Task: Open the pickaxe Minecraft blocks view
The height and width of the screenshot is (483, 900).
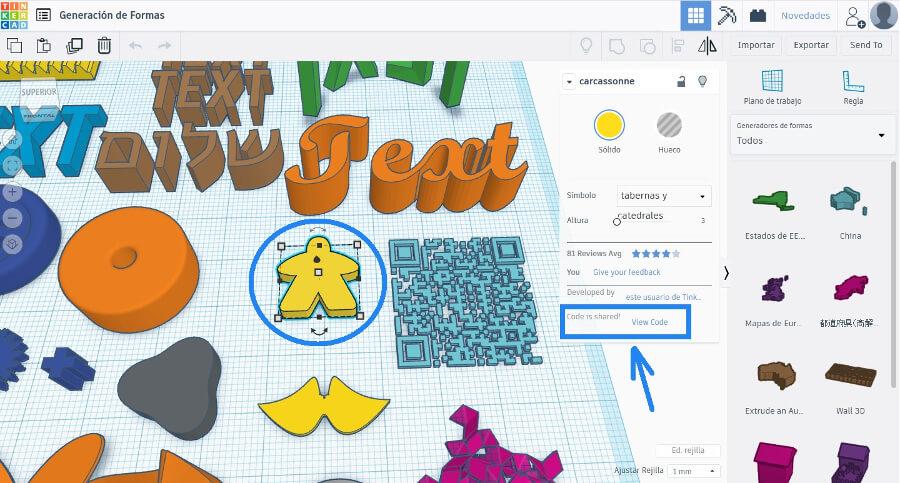Action: pyautogui.click(x=728, y=16)
